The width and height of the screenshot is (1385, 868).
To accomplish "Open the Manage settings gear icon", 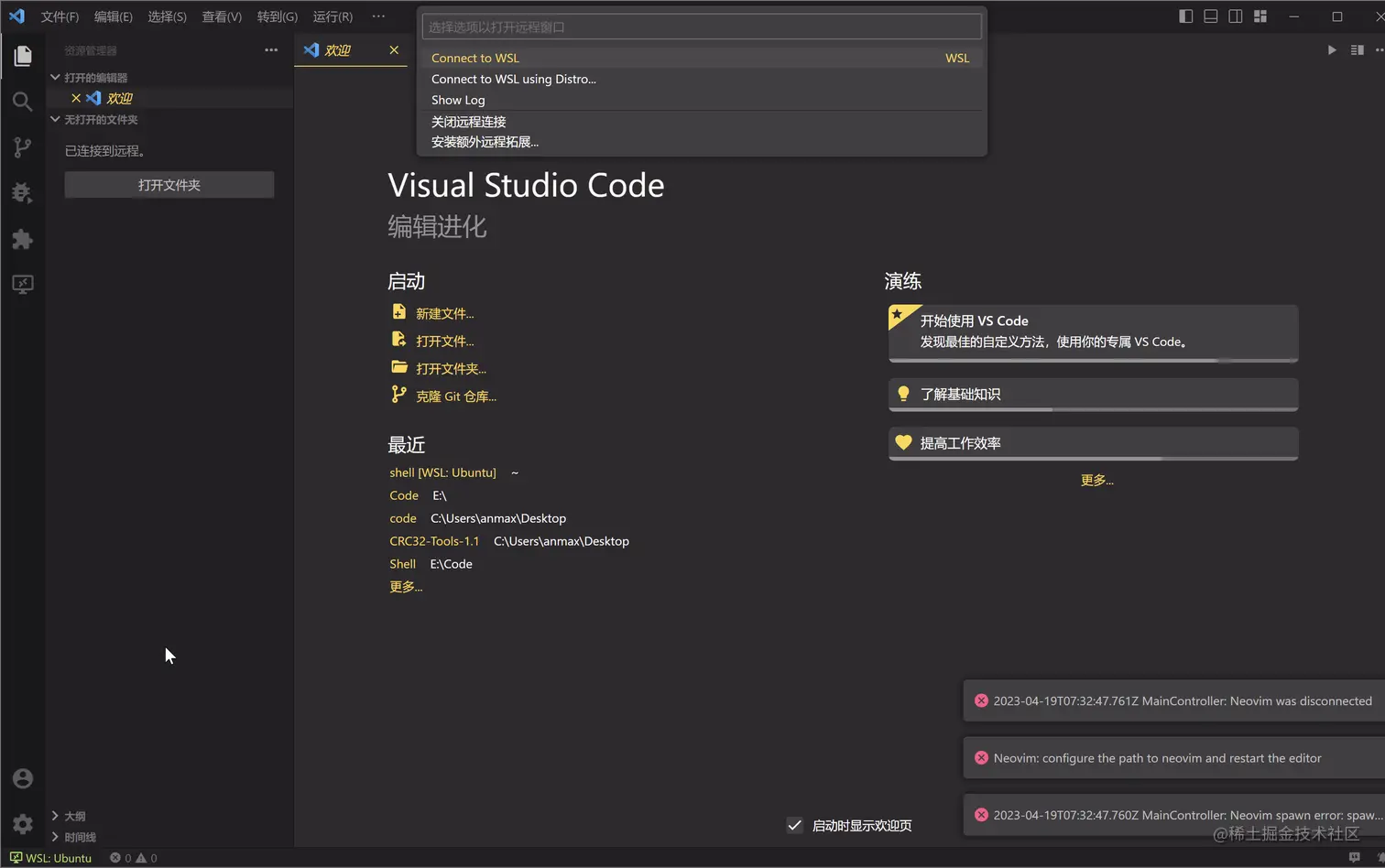I will 23,823.
